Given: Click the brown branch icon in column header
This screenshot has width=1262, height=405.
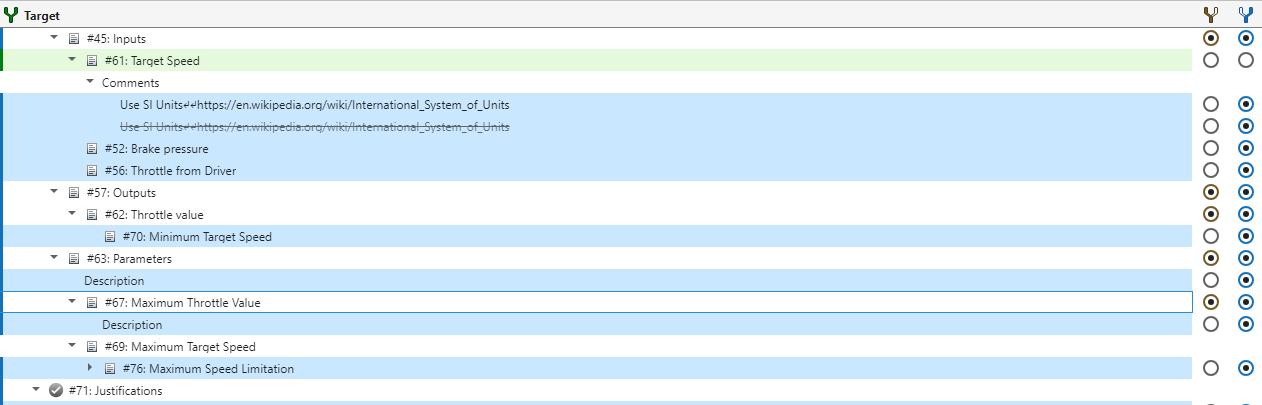Looking at the screenshot, I should pyautogui.click(x=1211, y=14).
